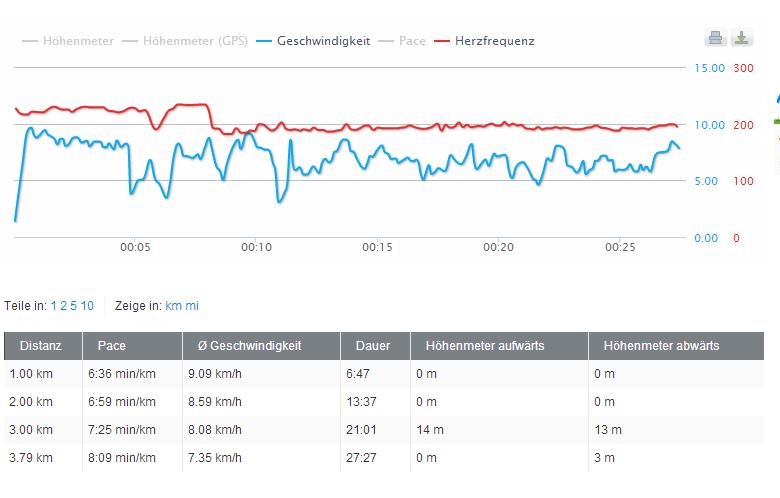The height and width of the screenshot is (498, 780).
Task: Click the download chart icon
Action: pyautogui.click(x=741, y=39)
